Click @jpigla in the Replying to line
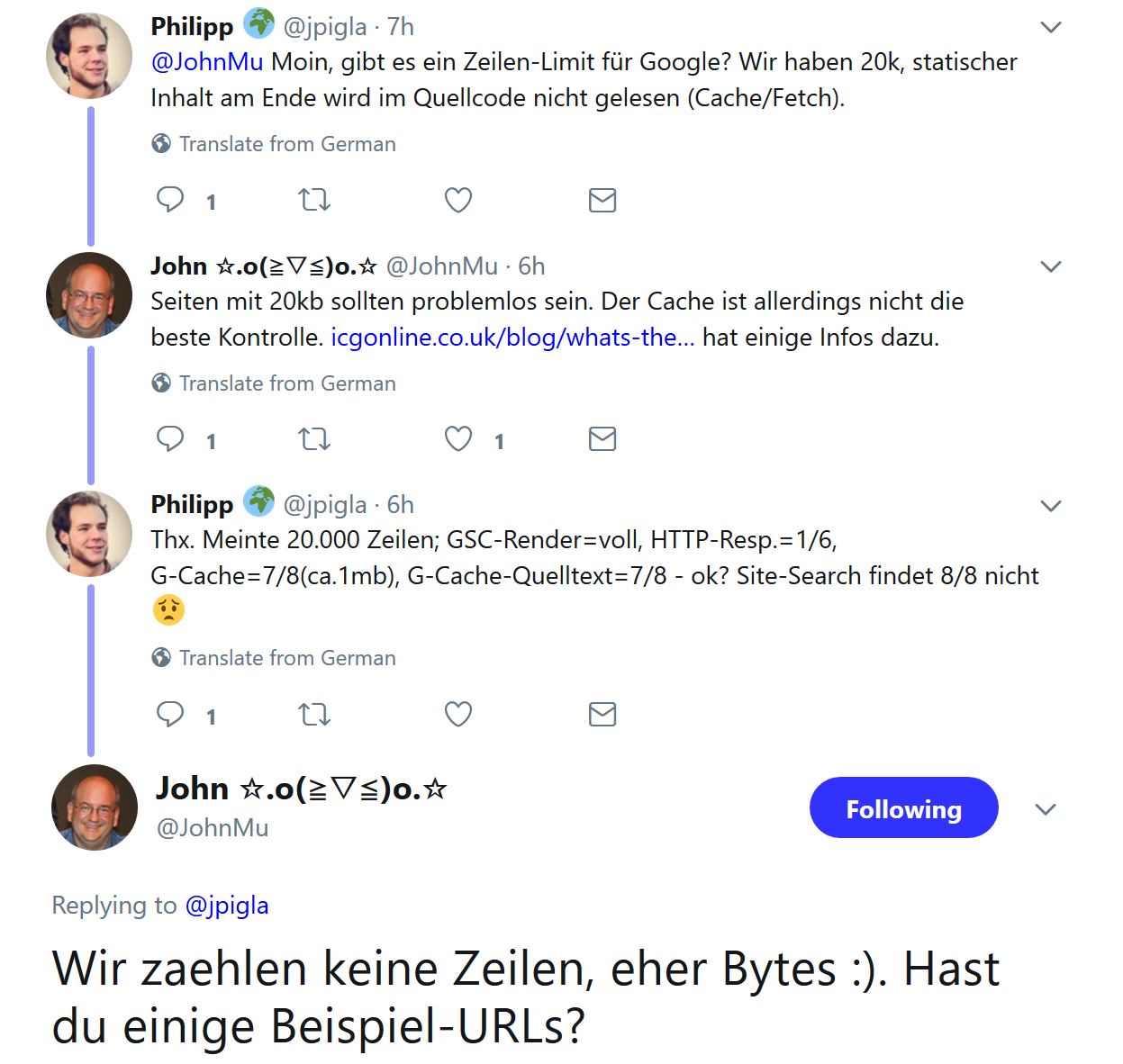 click(x=228, y=906)
